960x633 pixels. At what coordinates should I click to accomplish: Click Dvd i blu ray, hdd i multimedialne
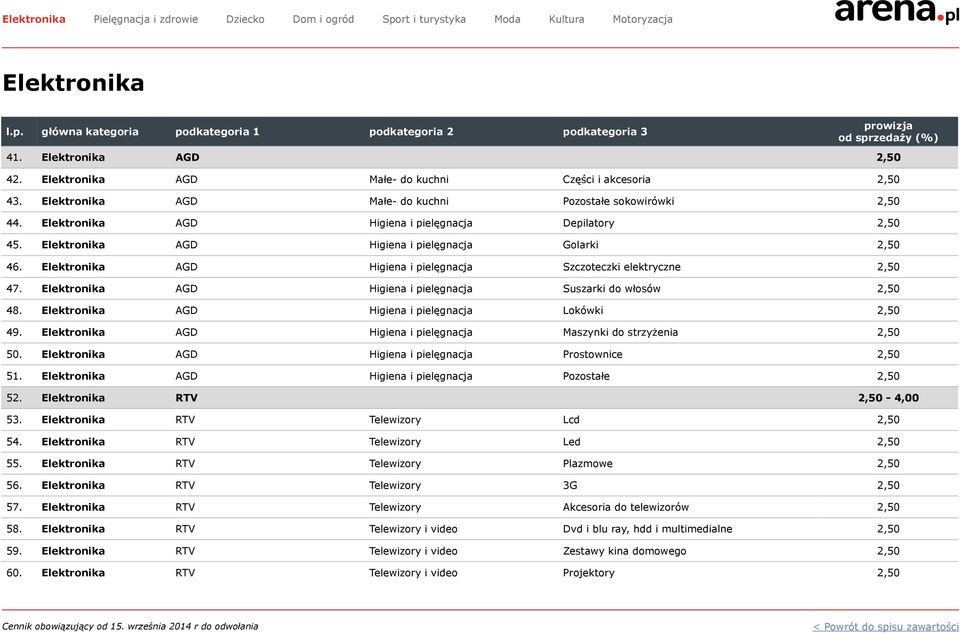click(647, 530)
